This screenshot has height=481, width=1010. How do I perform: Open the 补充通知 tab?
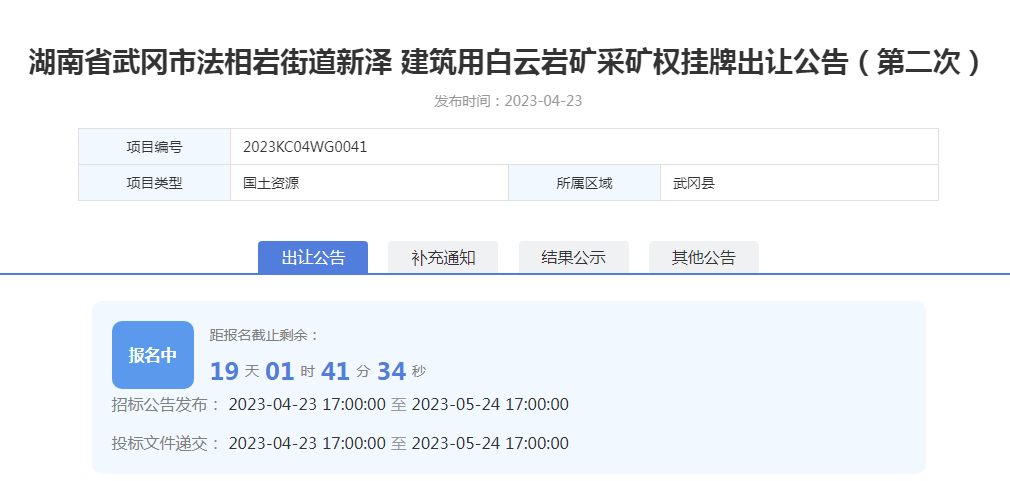point(443,257)
